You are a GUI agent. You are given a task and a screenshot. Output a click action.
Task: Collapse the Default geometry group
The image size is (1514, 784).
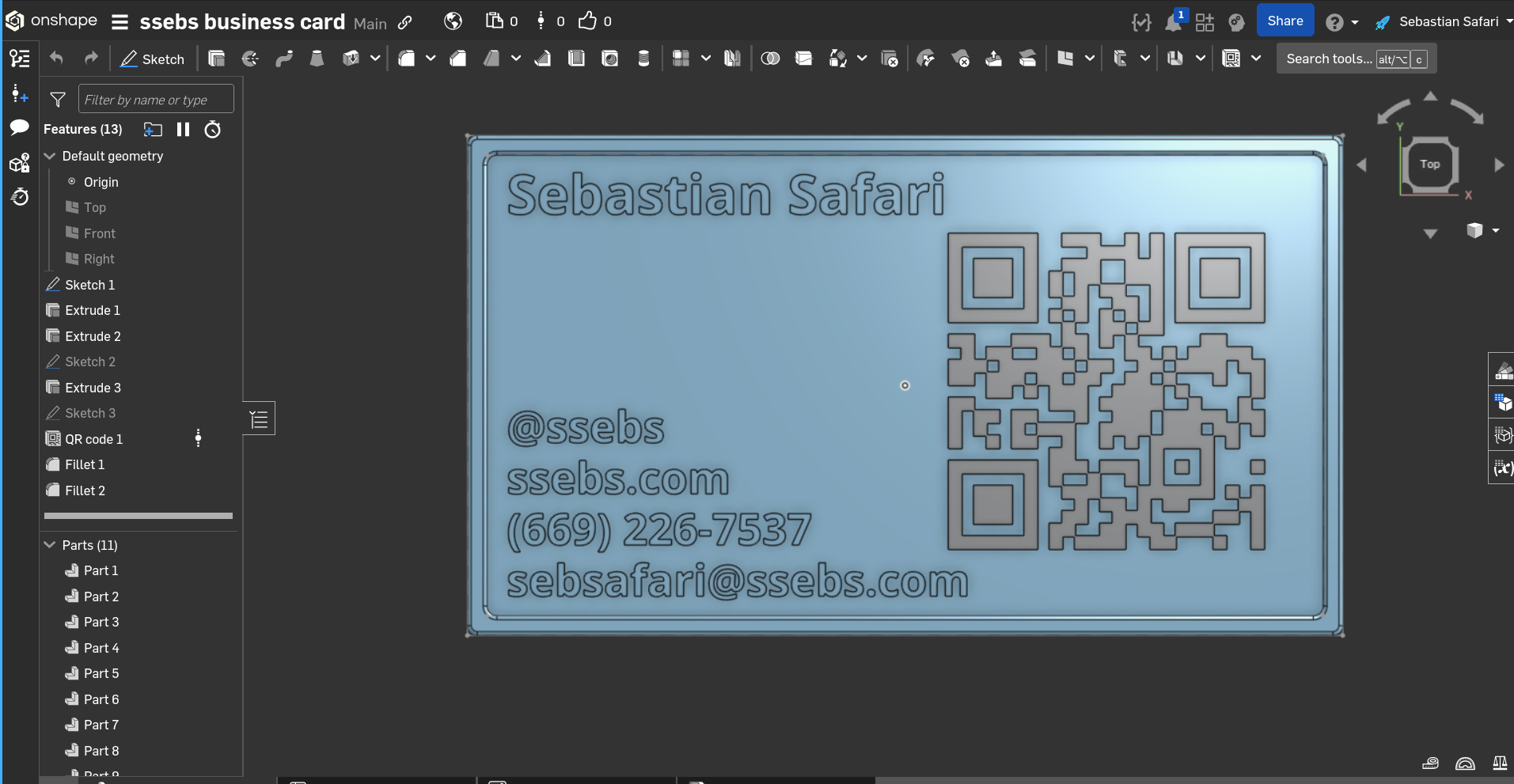tap(50, 157)
